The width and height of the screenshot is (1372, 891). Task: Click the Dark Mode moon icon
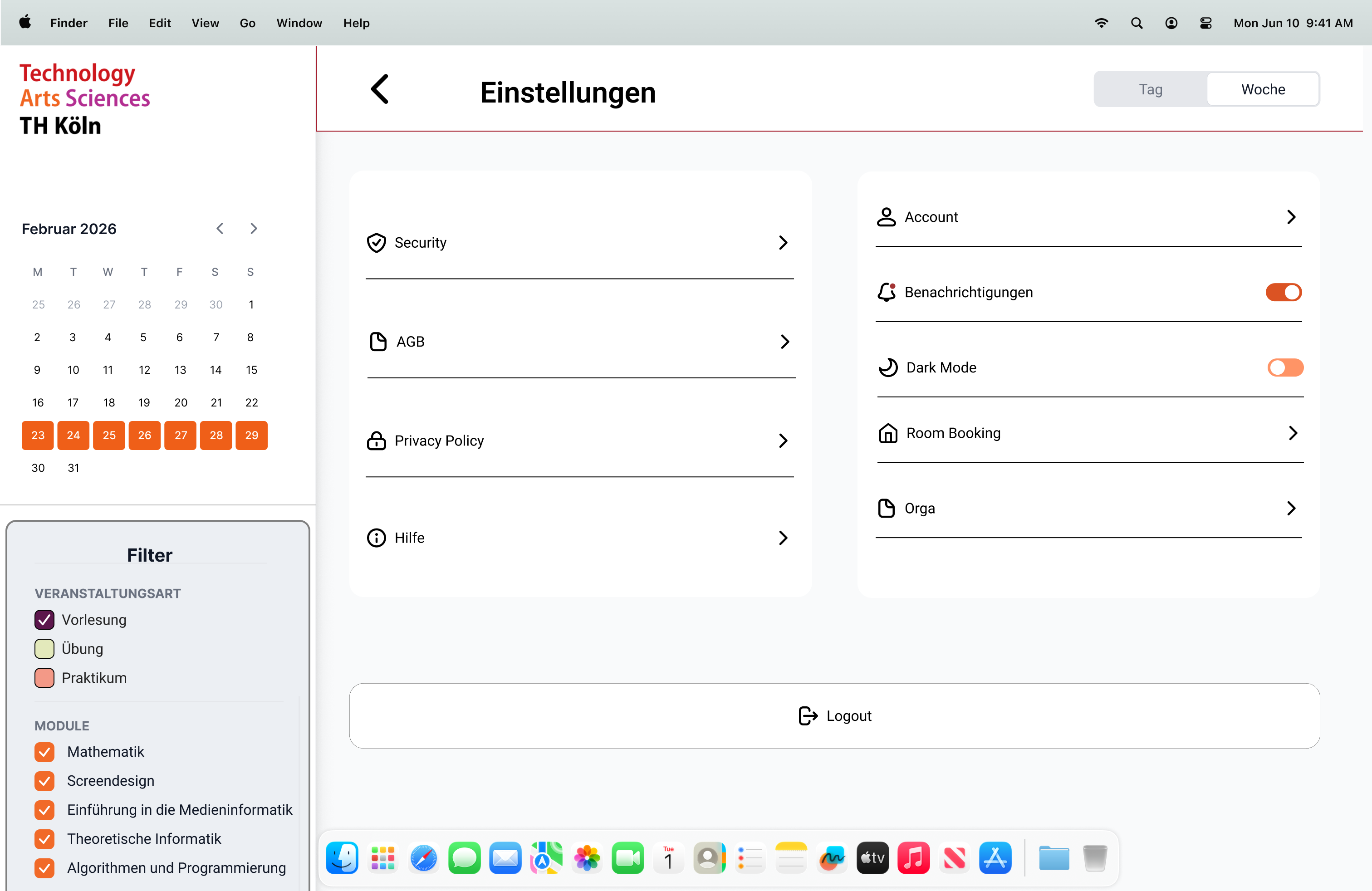[888, 367]
